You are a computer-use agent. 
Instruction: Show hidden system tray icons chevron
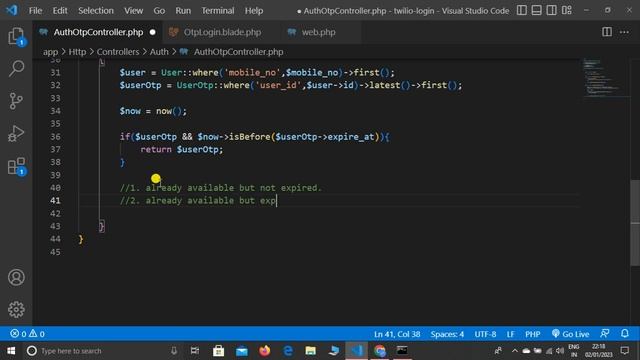pos(514,351)
